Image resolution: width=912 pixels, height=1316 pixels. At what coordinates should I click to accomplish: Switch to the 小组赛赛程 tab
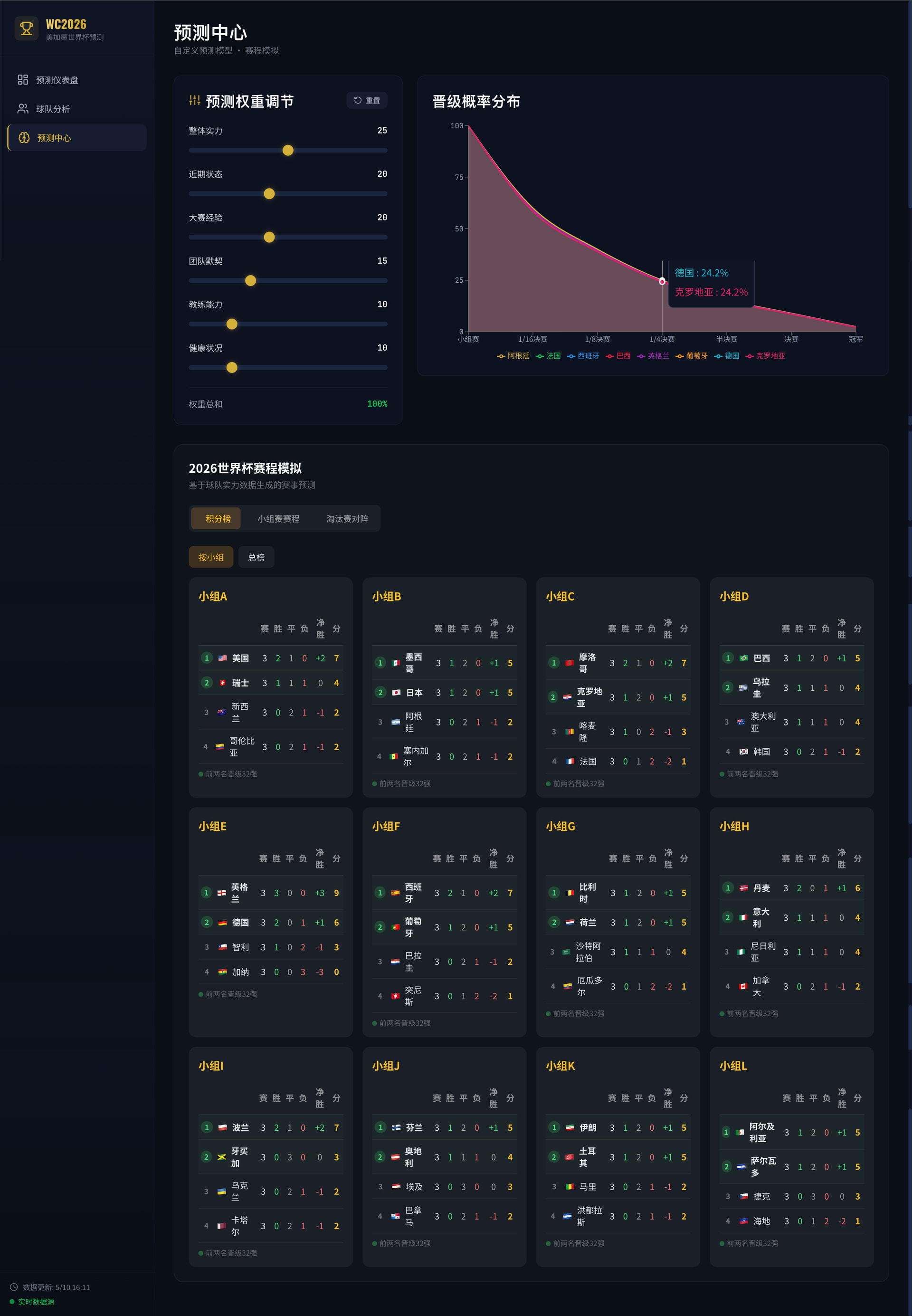278,519
